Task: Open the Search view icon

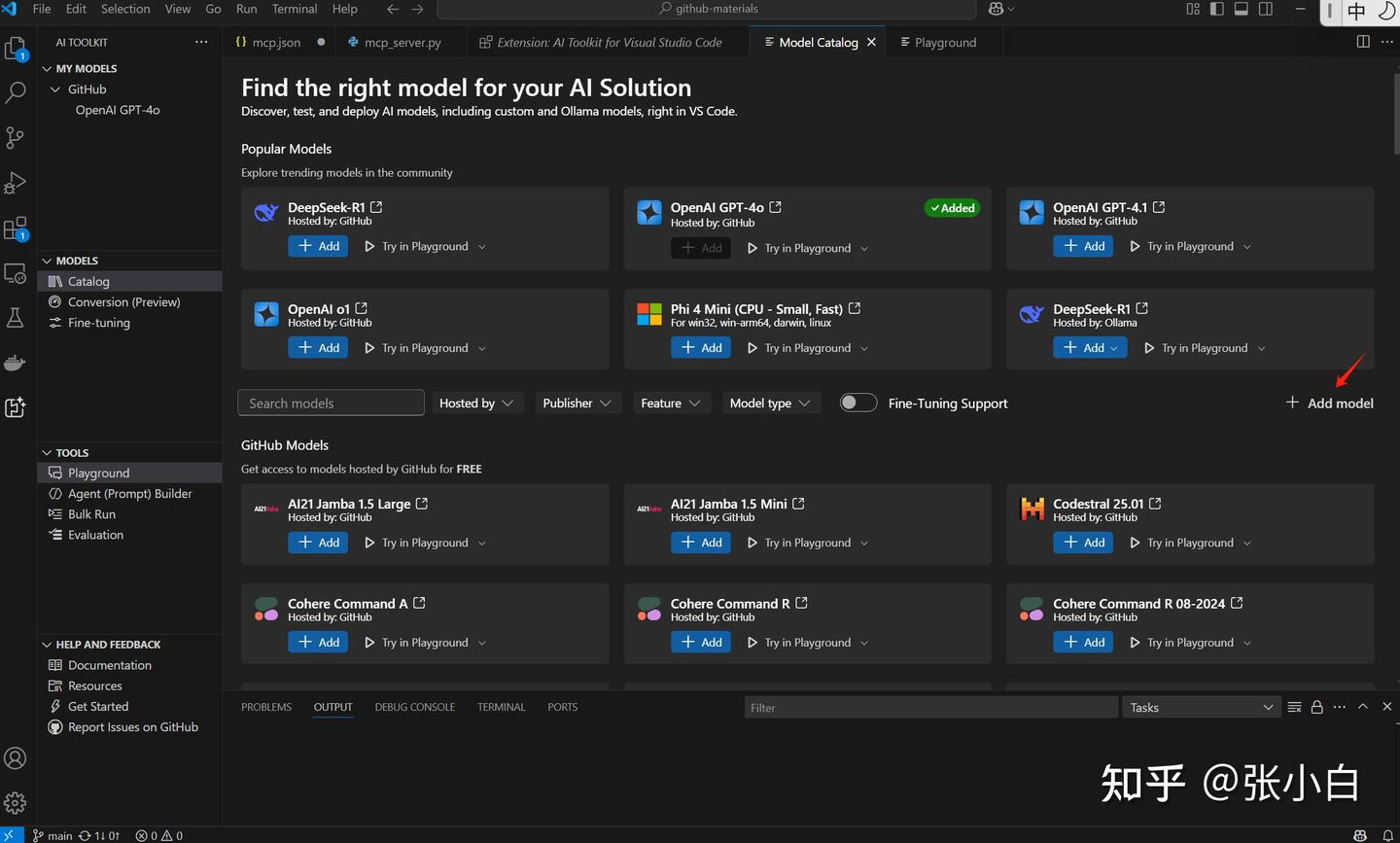Action: click(16, 92)
